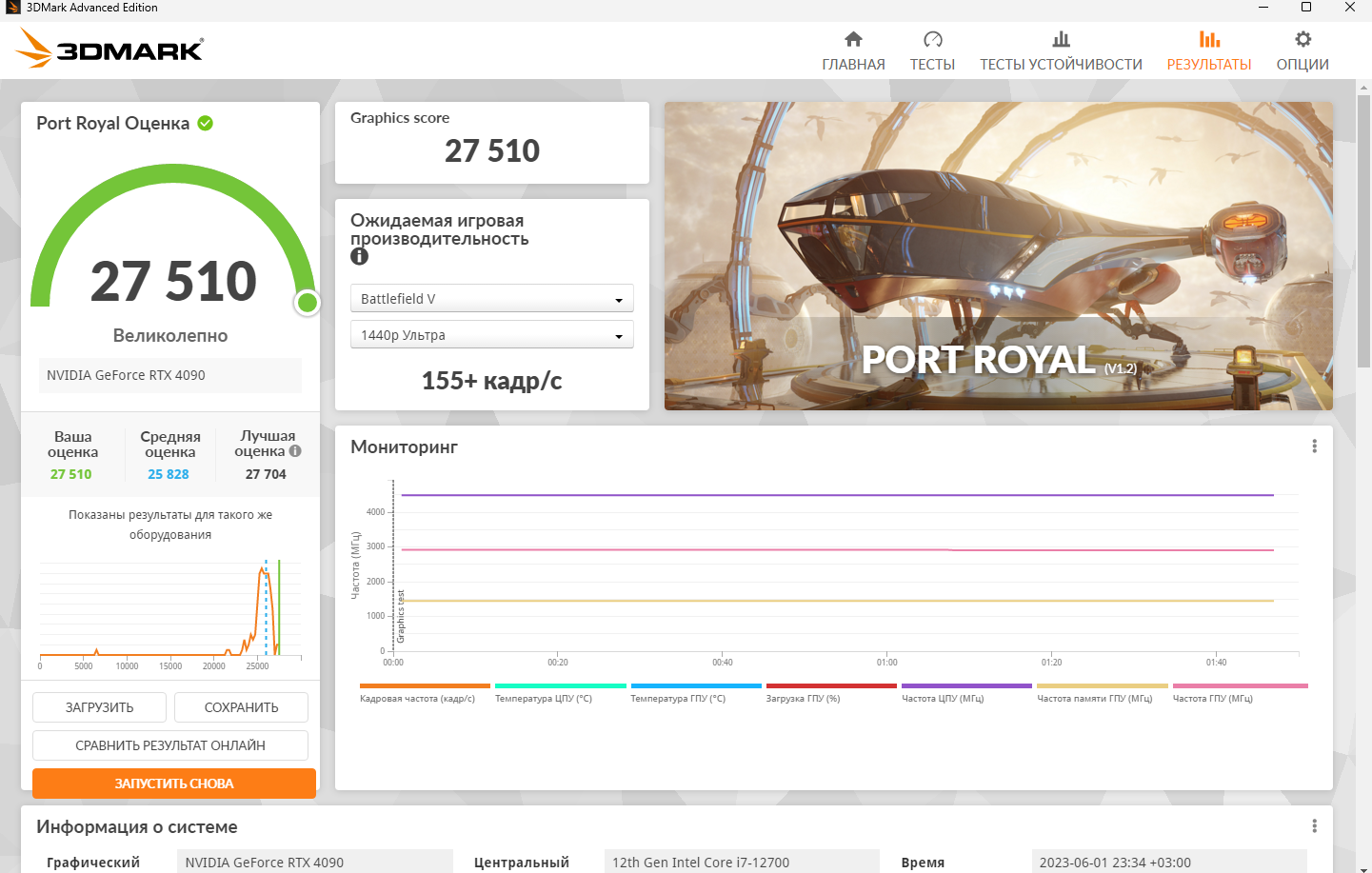Expand the 1440p Ультра resolution dropdown

(x=492, y=335)
